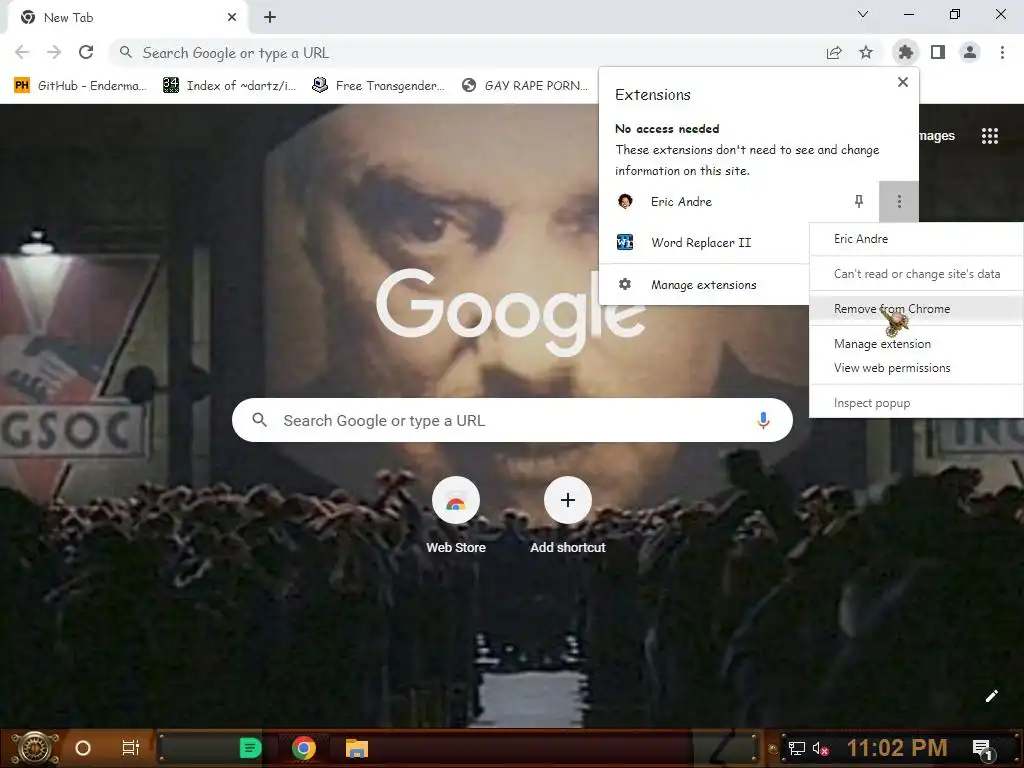Open the notification center icon

tap(983, 749)
